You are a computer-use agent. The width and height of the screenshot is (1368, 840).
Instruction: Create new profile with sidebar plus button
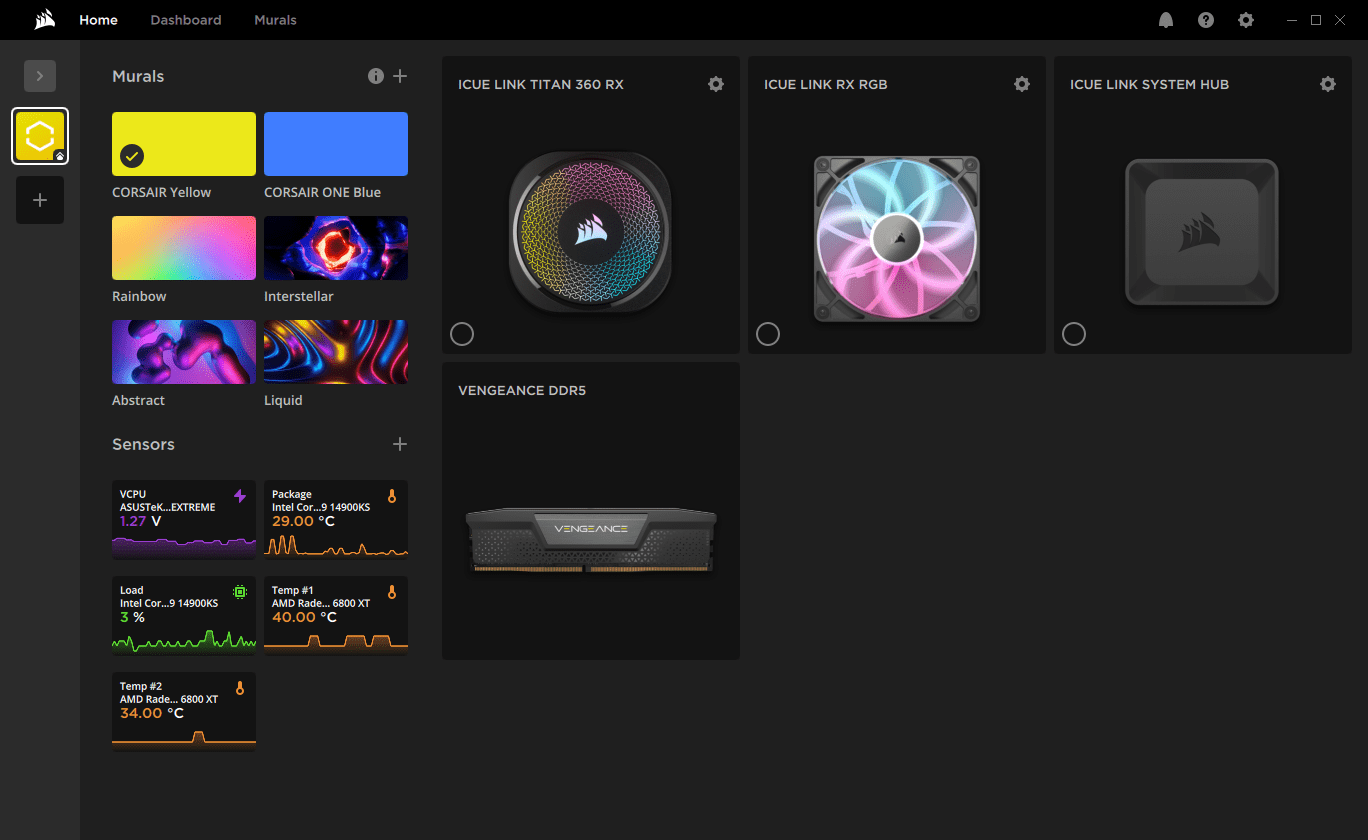point(40,200)
